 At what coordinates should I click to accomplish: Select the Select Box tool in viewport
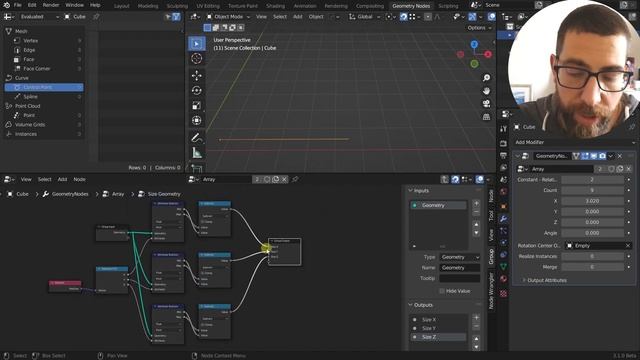tap(197, 44)
